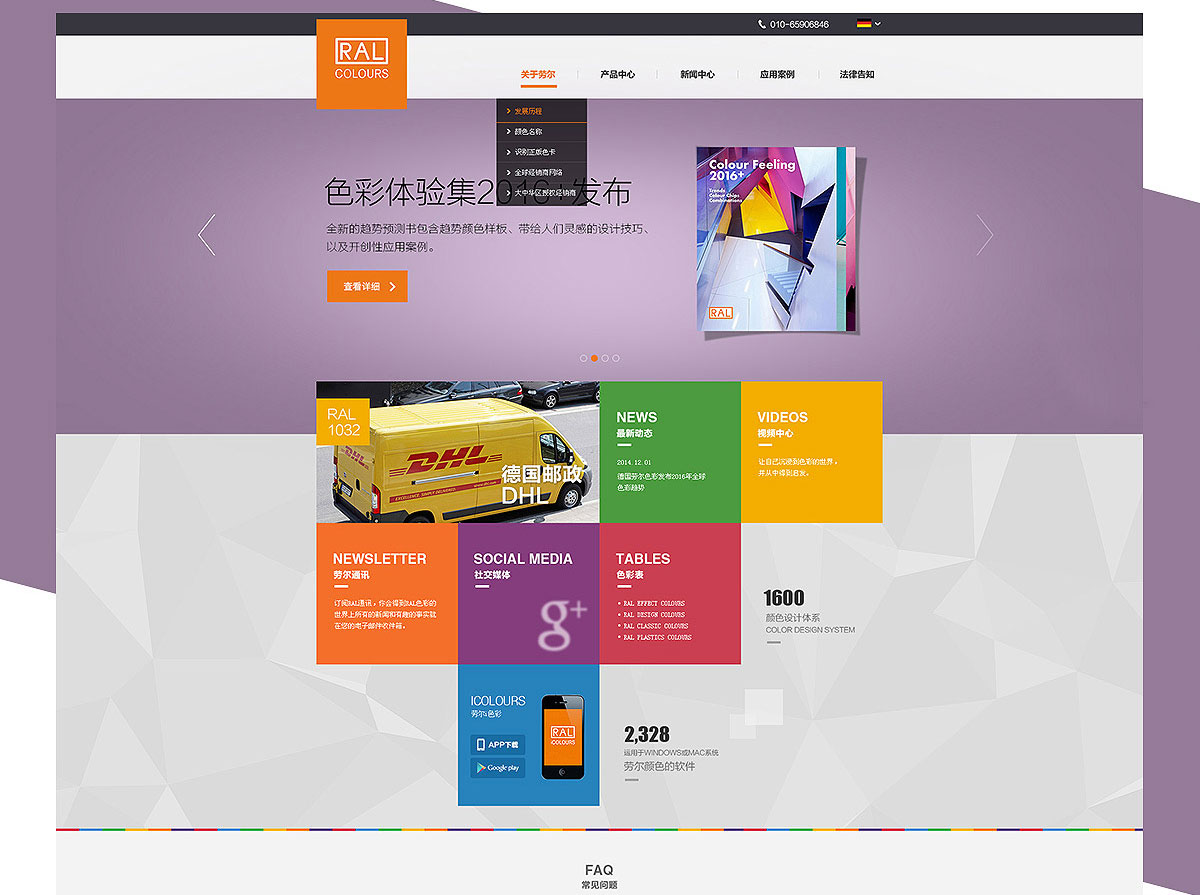
Task: Open the 新闻中心 navigation item
Action: pyautogui.click(x=697, y=75)
